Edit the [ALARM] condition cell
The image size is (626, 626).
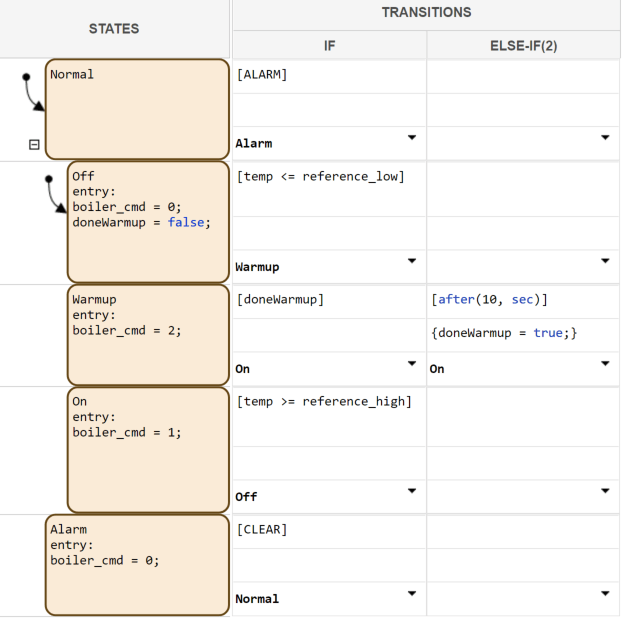coord(329,75)
